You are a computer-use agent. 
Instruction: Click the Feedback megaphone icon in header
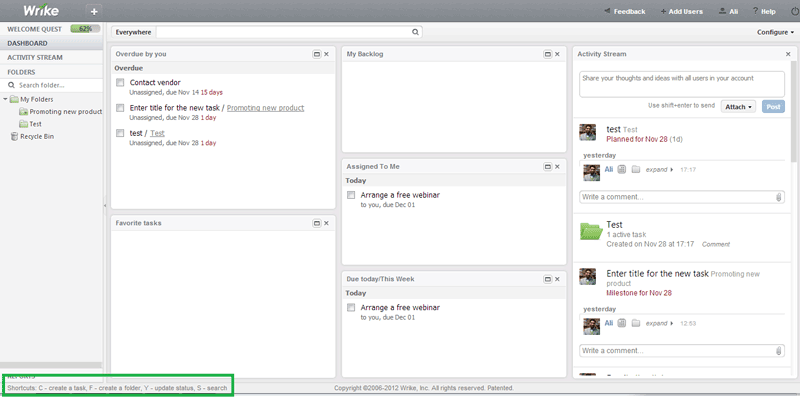coord(607,11)
